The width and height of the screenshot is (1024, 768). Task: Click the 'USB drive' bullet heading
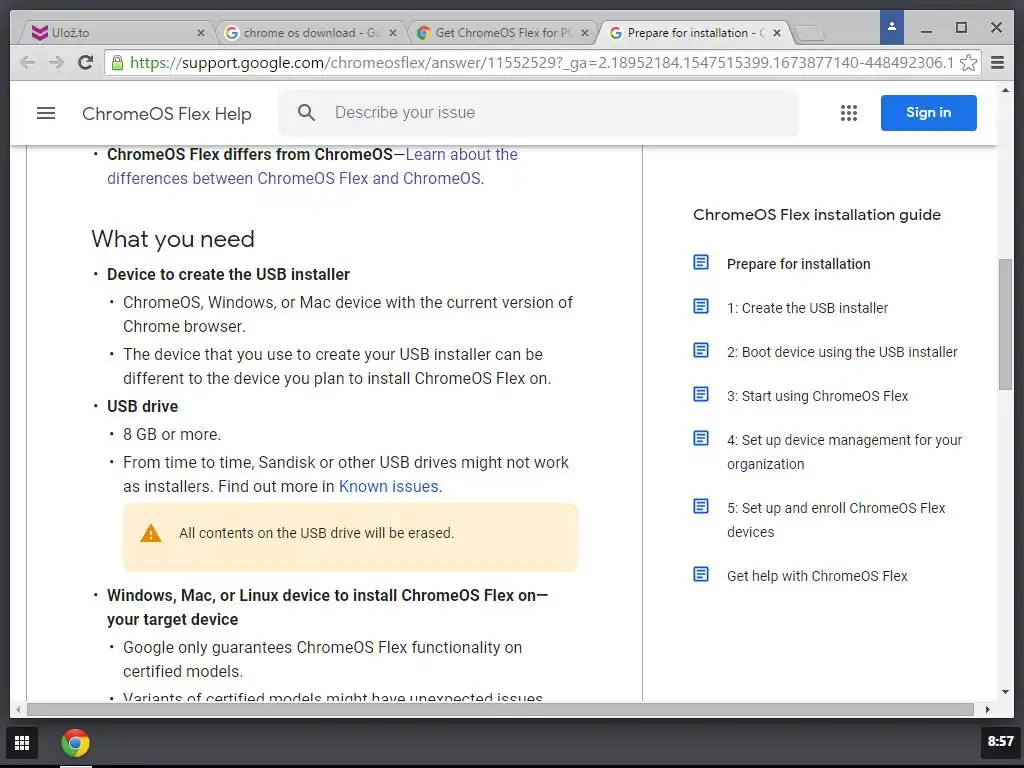[142, 406]
